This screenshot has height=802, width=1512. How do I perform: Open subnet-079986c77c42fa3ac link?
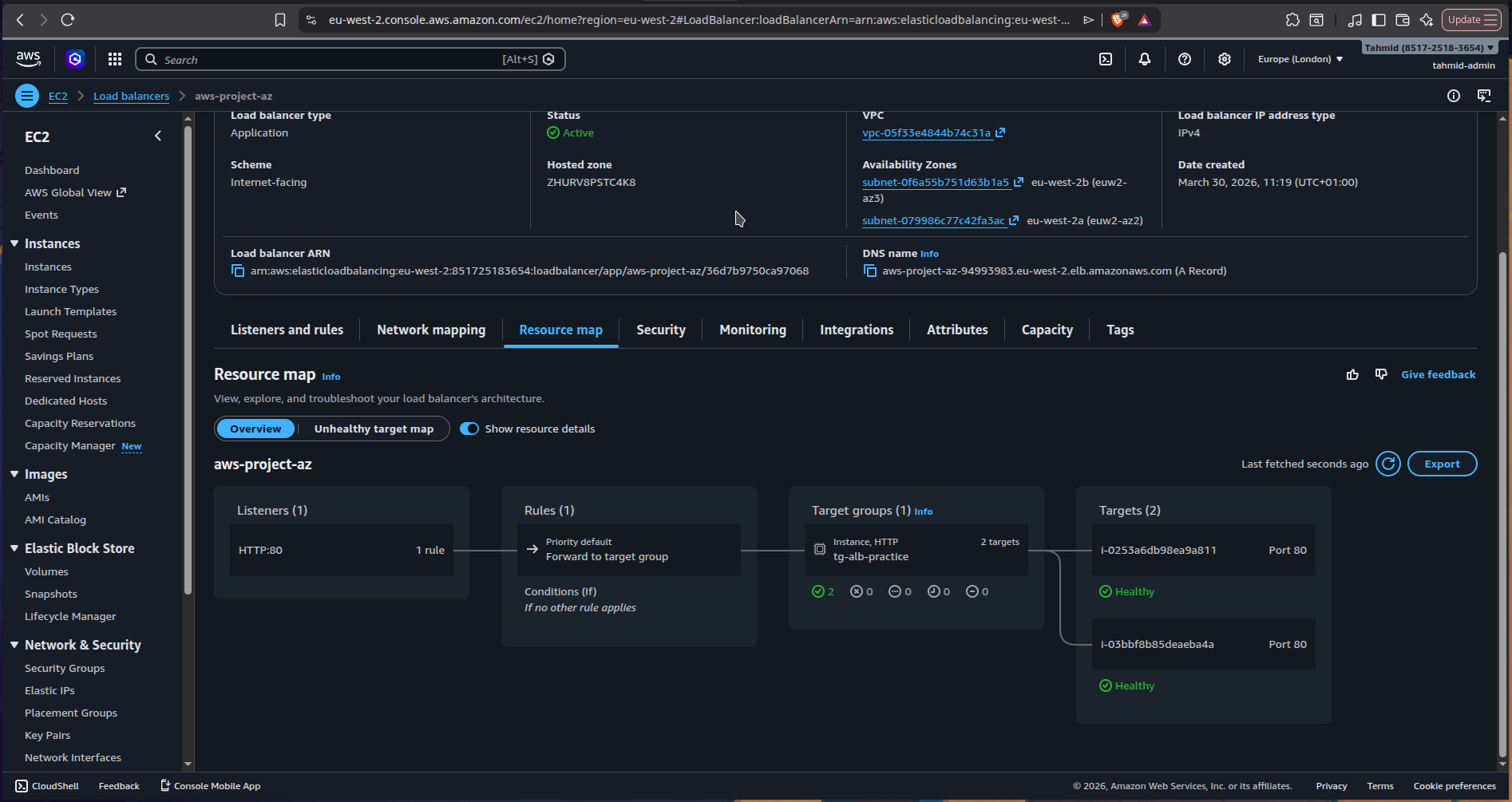[940, 221]
